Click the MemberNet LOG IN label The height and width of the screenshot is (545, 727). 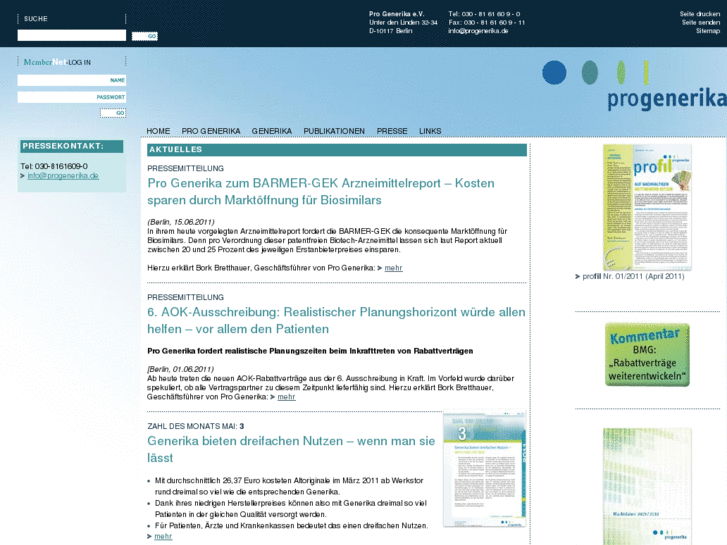pyautogui.click(x=57, y=62)
